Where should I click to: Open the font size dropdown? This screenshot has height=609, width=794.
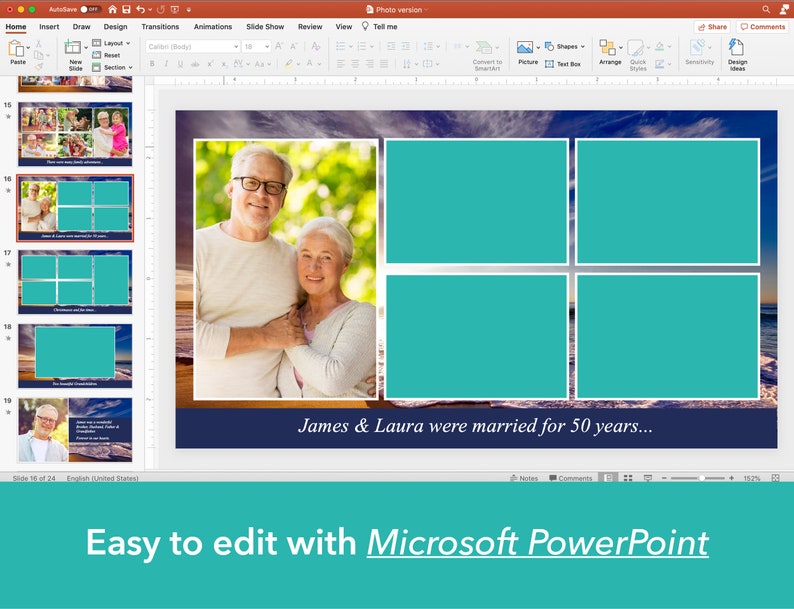point(267,47)
